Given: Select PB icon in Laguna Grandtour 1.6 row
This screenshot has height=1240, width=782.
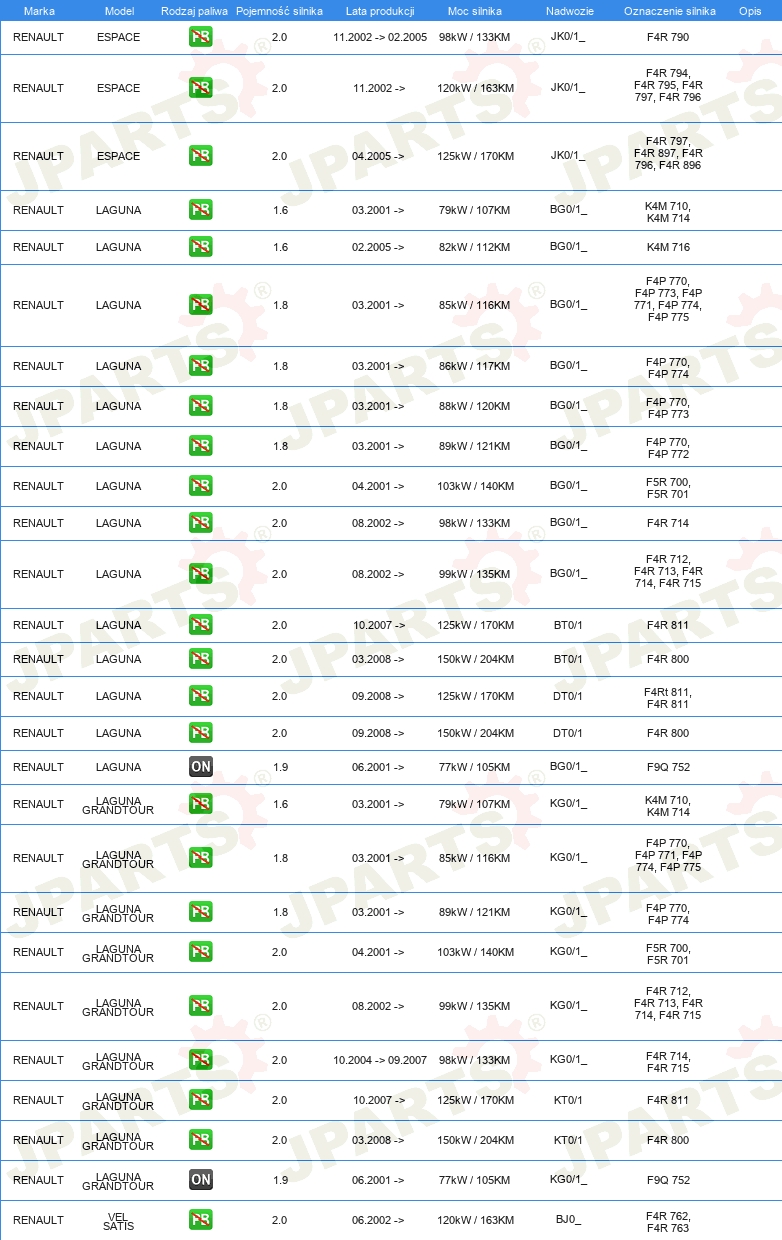Looking at the screenshot, I should tap(201, 804).
